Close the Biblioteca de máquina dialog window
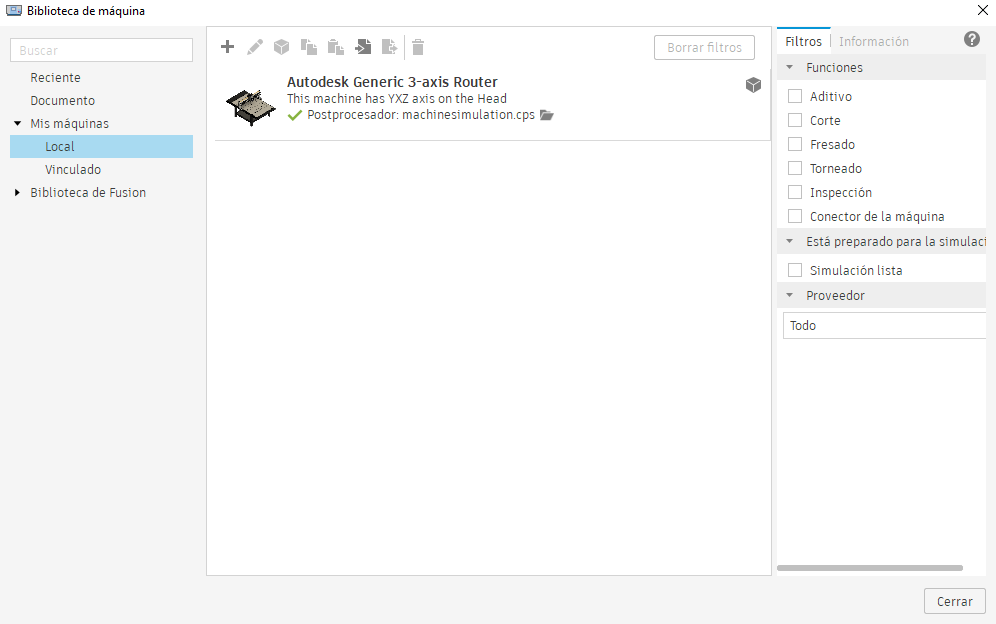 983,10
